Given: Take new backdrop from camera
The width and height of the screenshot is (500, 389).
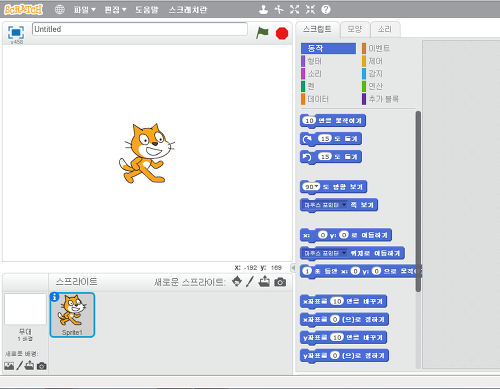Looking at the screenshot, I should [42, 366].
